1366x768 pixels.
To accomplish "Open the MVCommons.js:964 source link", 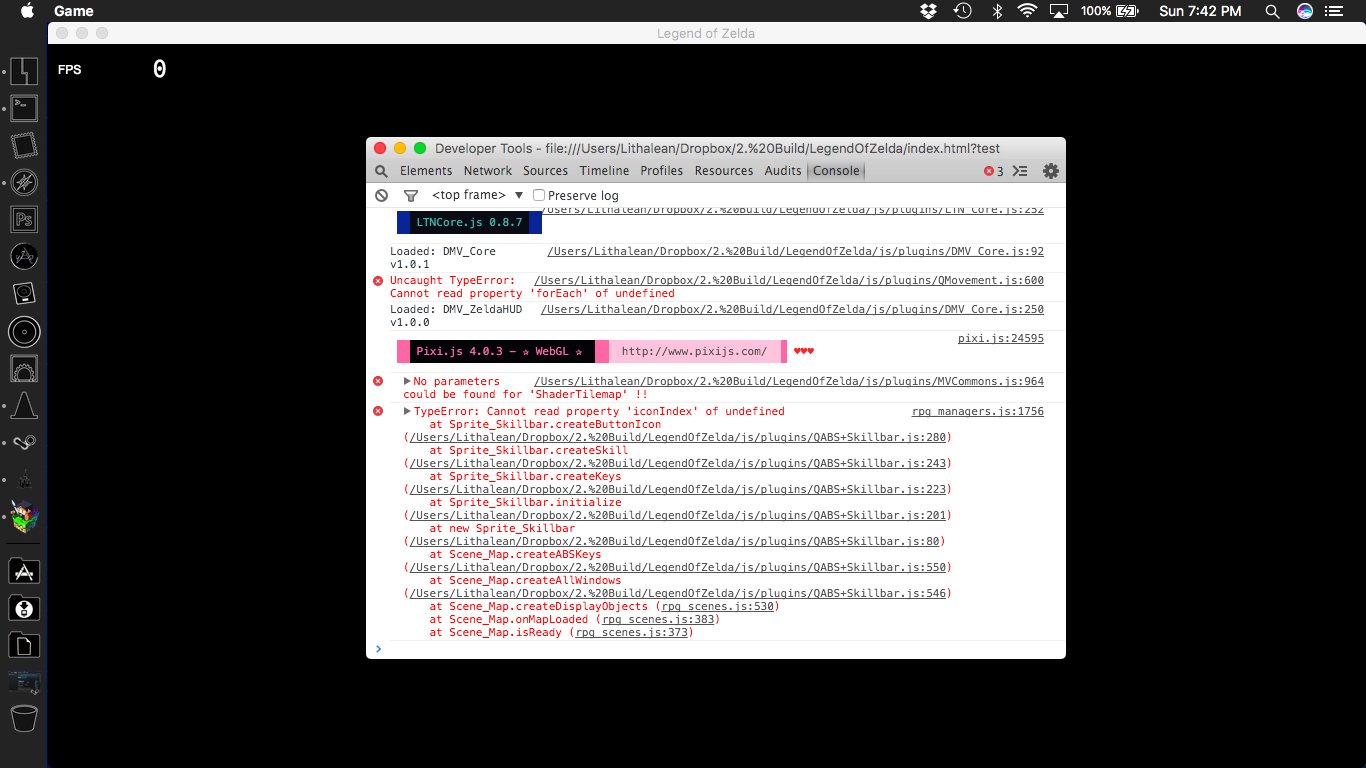I will 789,381.
